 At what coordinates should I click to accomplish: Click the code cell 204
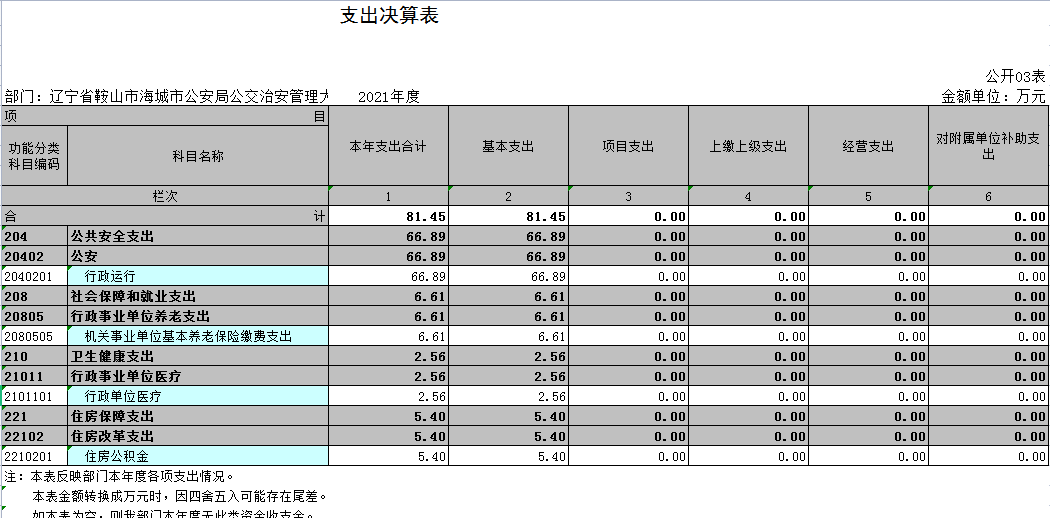(x=34, y=236)
